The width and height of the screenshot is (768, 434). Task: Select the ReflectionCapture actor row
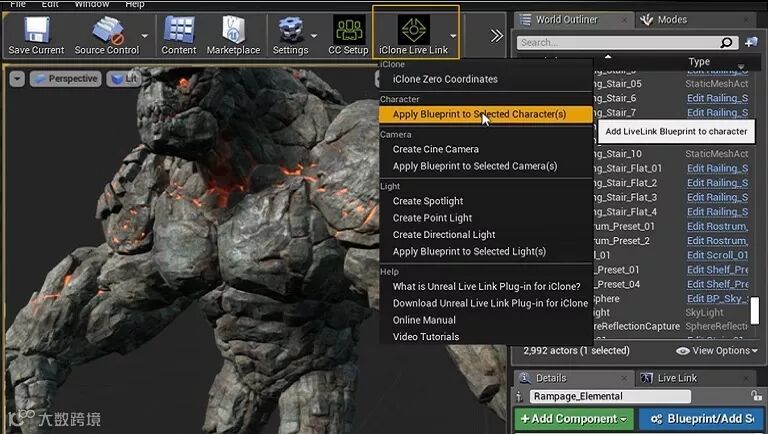point(671,326)
